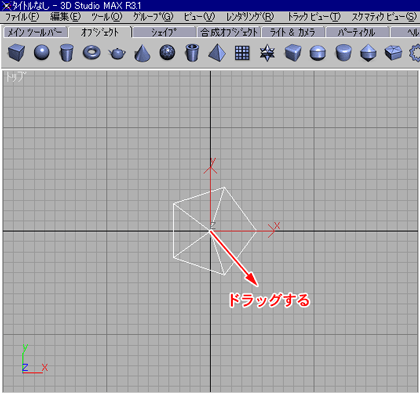
Task: Select the Cone primitive icon
Action: 142,53
